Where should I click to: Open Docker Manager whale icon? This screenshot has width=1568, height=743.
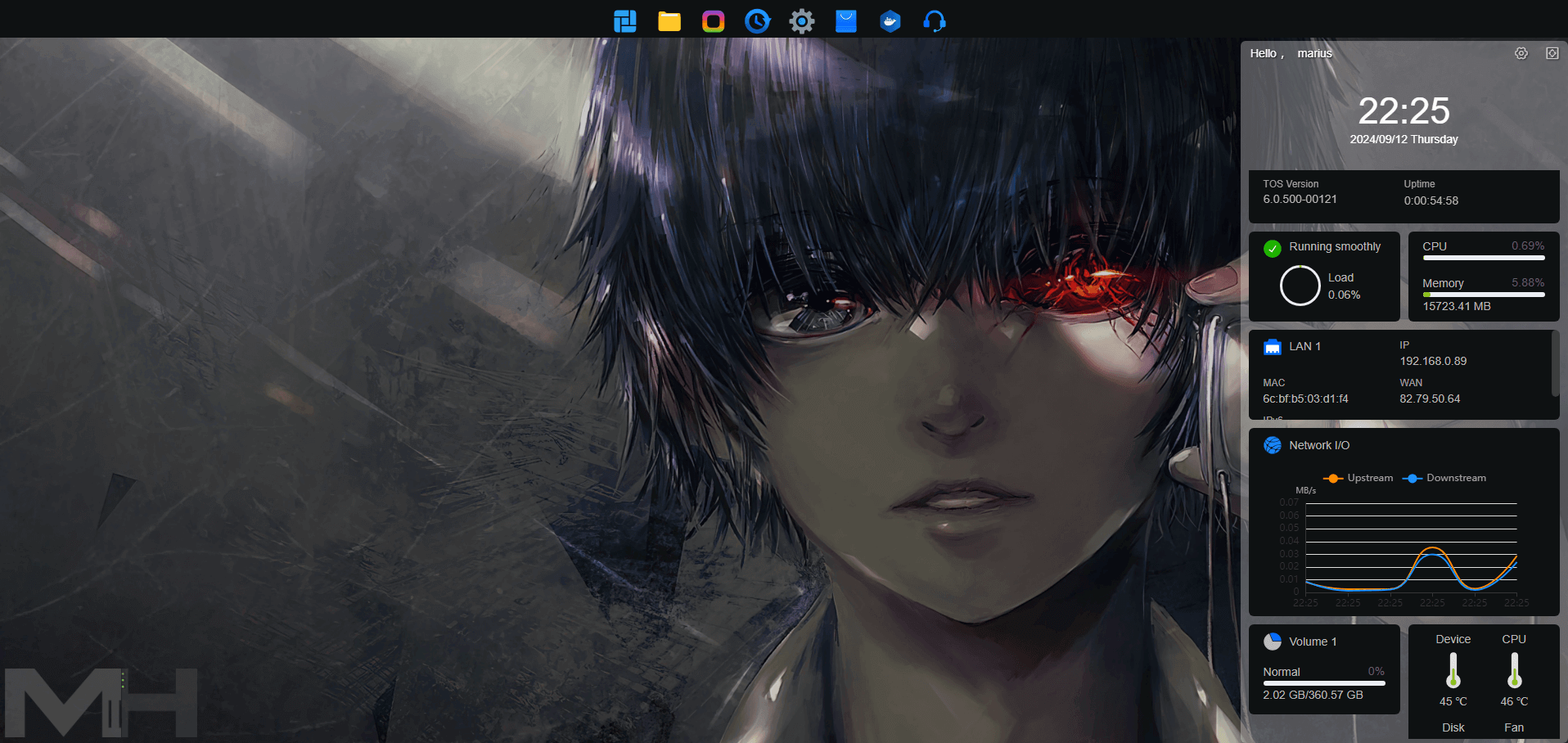pyautogui.click(x=890, y=21)
